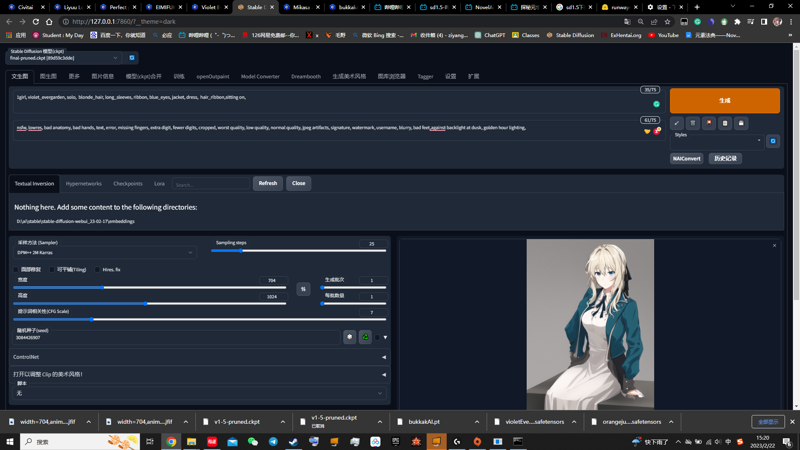The image size is (800, 450).
Task: Enable the 面部修复 face restore checkbox
Action: pos(16,269)
